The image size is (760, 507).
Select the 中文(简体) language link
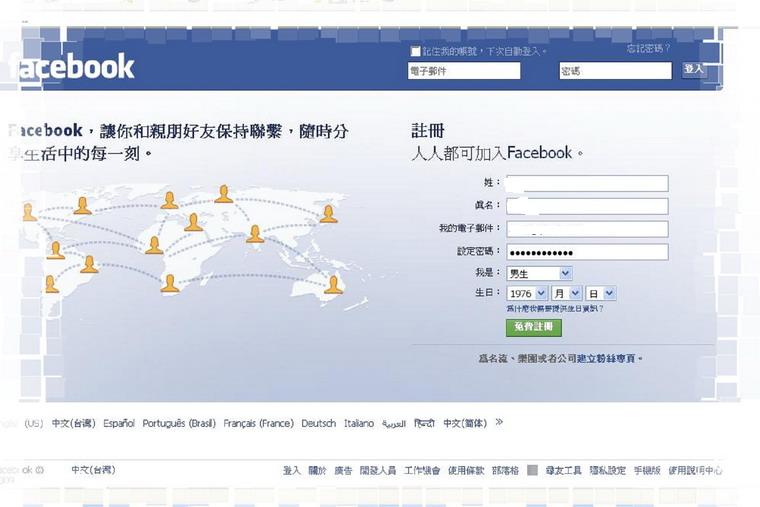coord(465,423)
